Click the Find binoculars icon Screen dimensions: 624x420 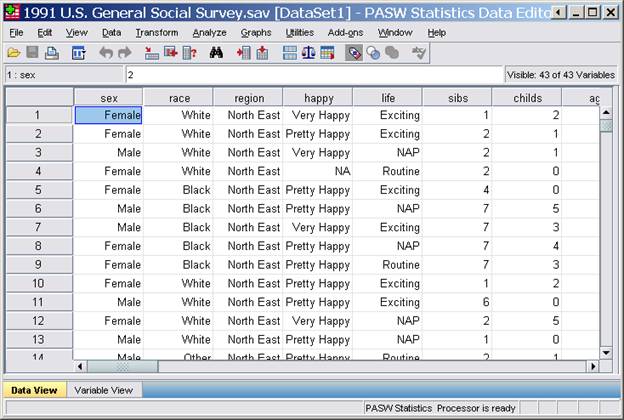point(216,53)
